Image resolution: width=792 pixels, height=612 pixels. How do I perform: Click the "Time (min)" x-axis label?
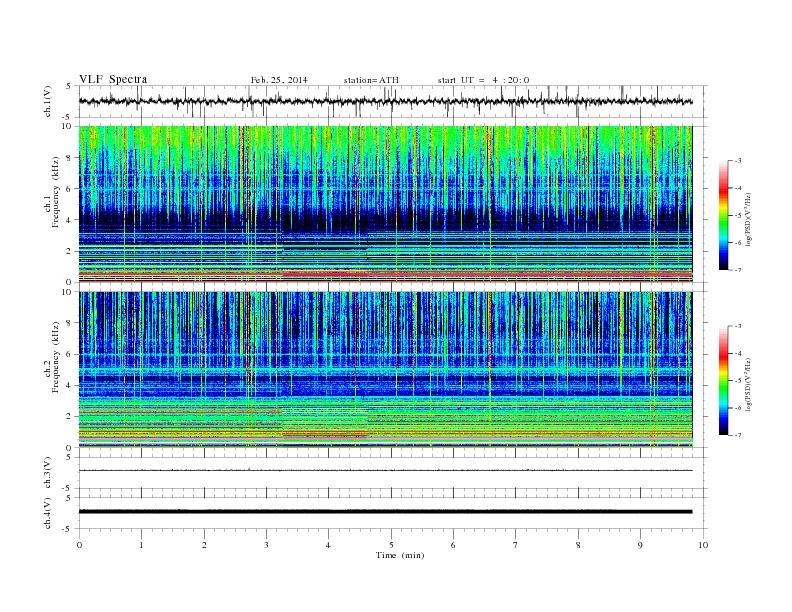[x=400, y=555]
